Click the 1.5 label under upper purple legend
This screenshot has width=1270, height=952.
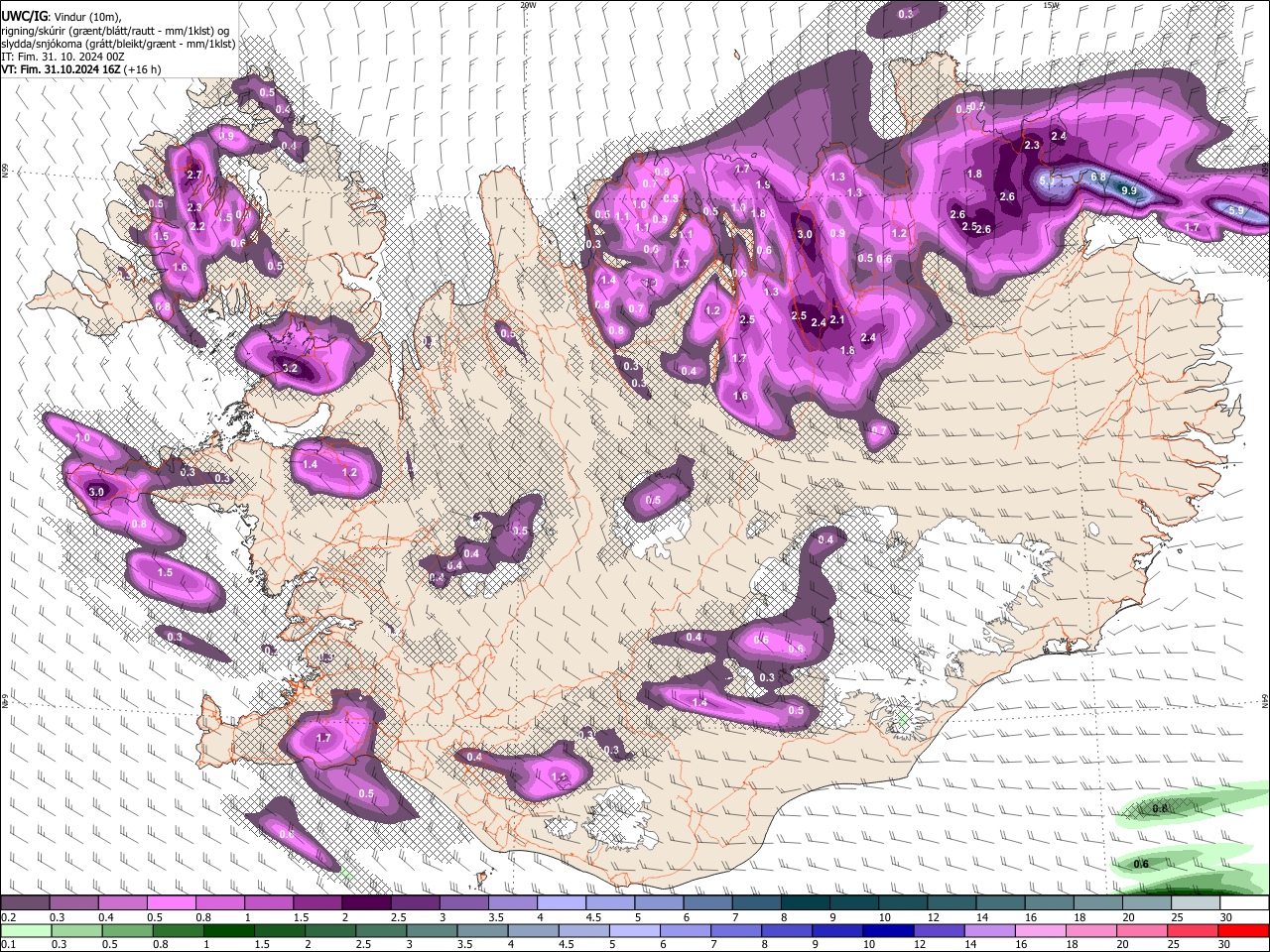(x=303, y=917)
